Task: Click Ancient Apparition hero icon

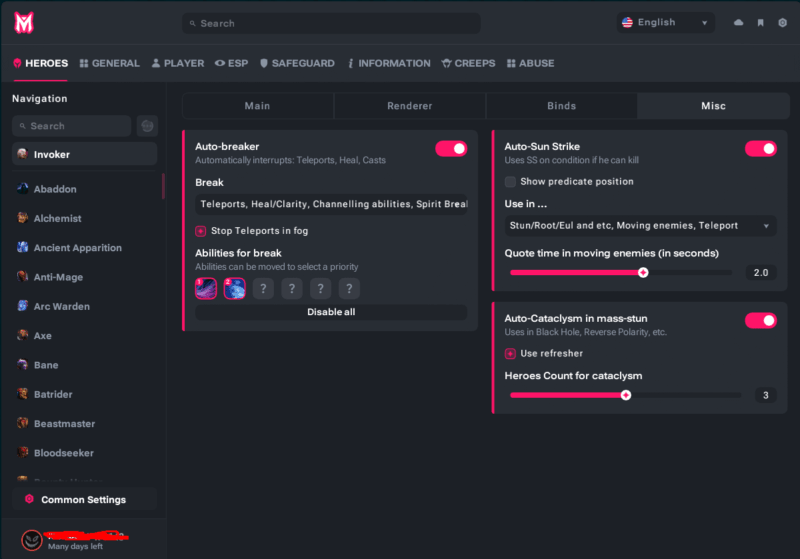Action: point(22,247)
